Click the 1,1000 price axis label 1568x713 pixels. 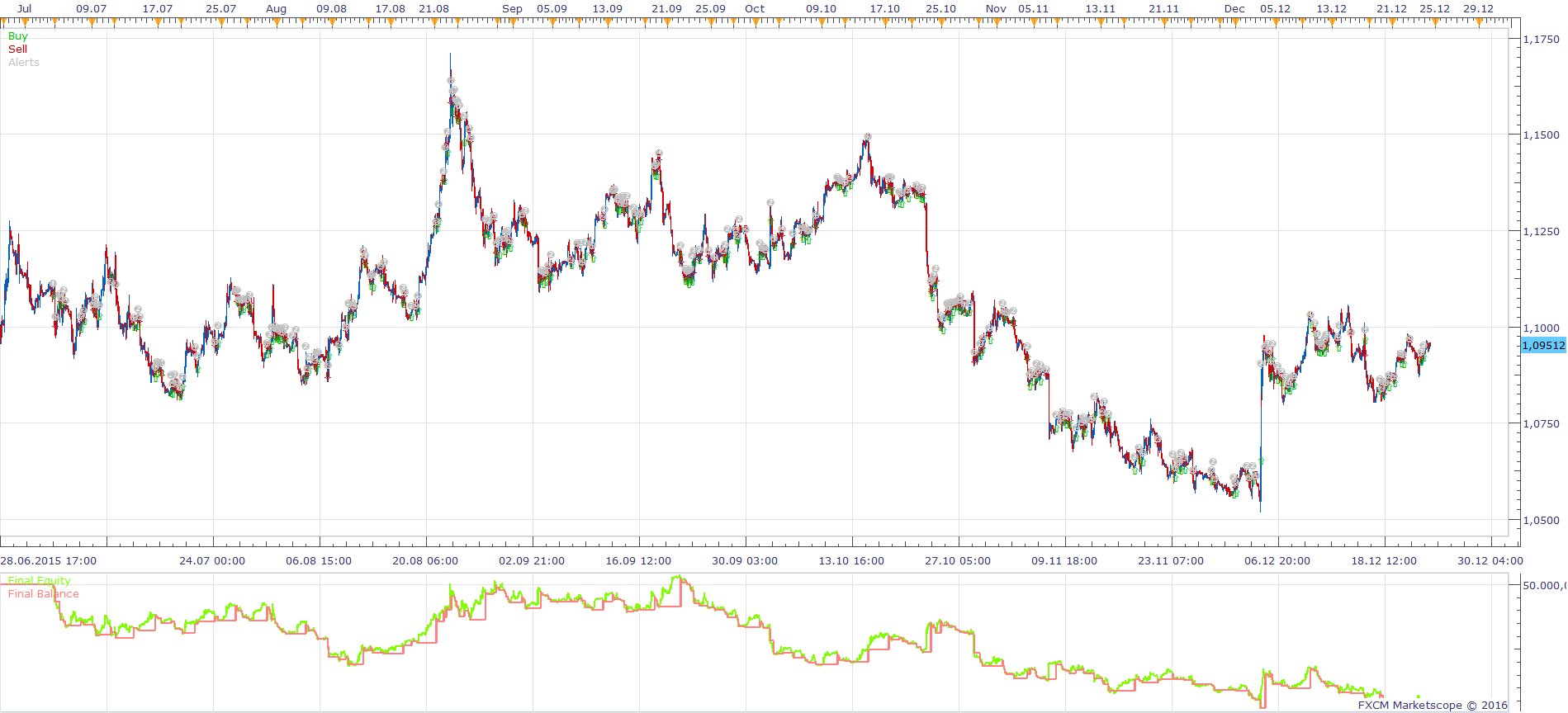(x=1542, y=328)
